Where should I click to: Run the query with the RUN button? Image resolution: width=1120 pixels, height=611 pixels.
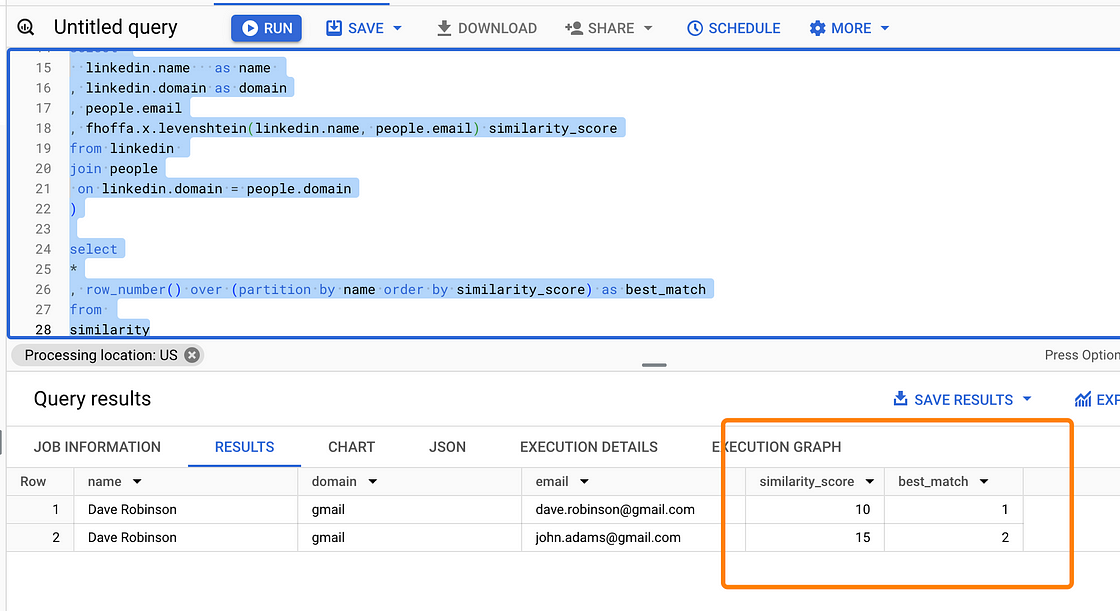(x=266, y=28)
